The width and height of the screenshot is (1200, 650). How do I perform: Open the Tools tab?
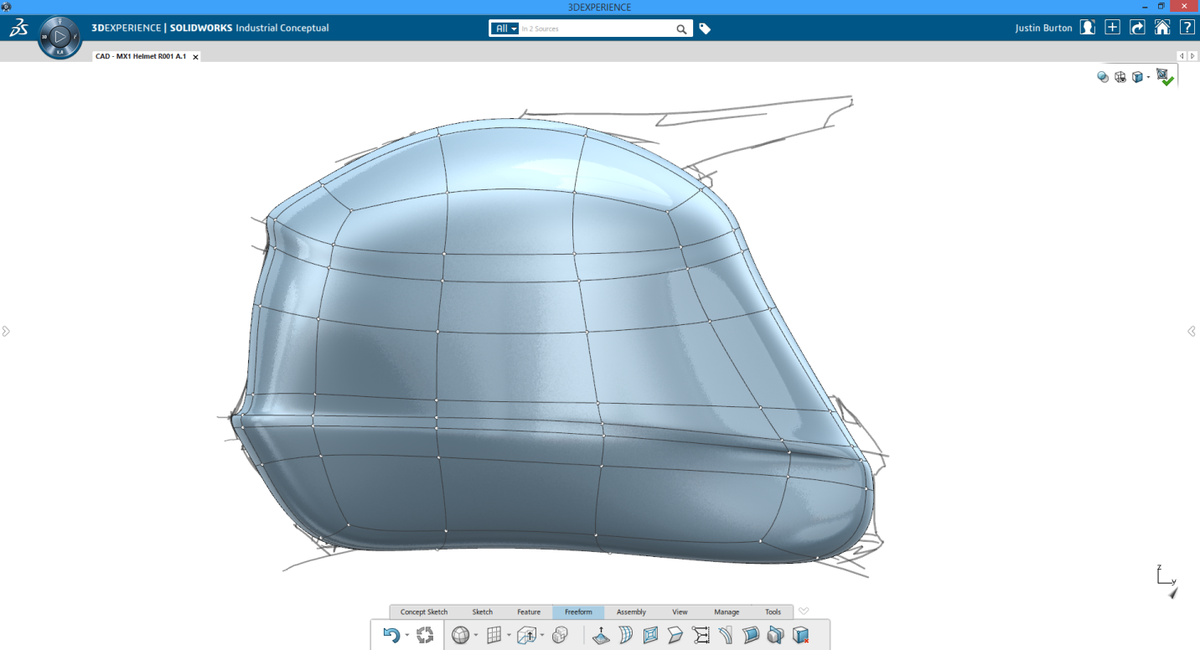[773, 612]
